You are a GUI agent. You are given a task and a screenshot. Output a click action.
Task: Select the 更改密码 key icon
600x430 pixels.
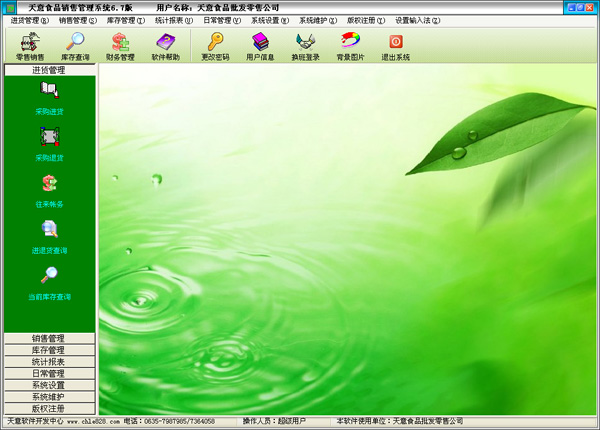point(215,46)
